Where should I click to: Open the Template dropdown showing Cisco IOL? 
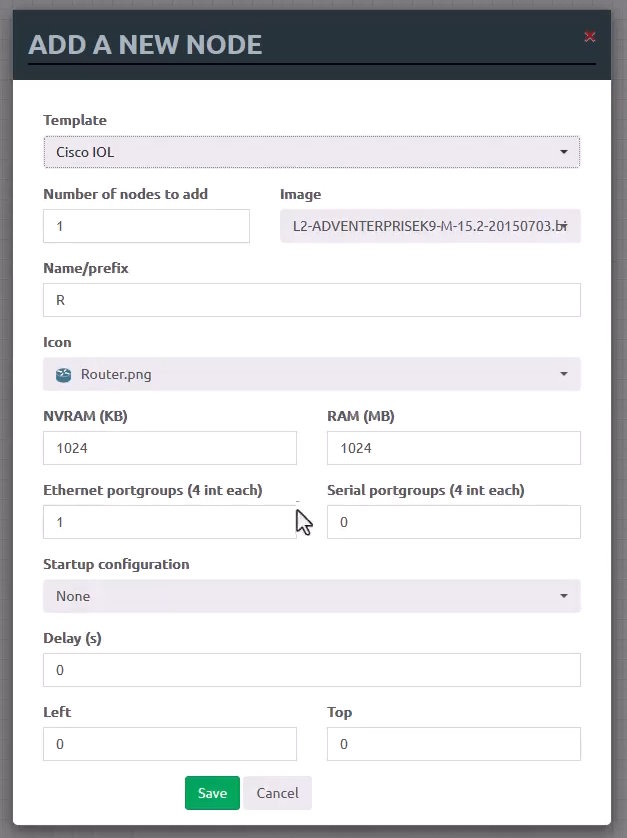312,152
